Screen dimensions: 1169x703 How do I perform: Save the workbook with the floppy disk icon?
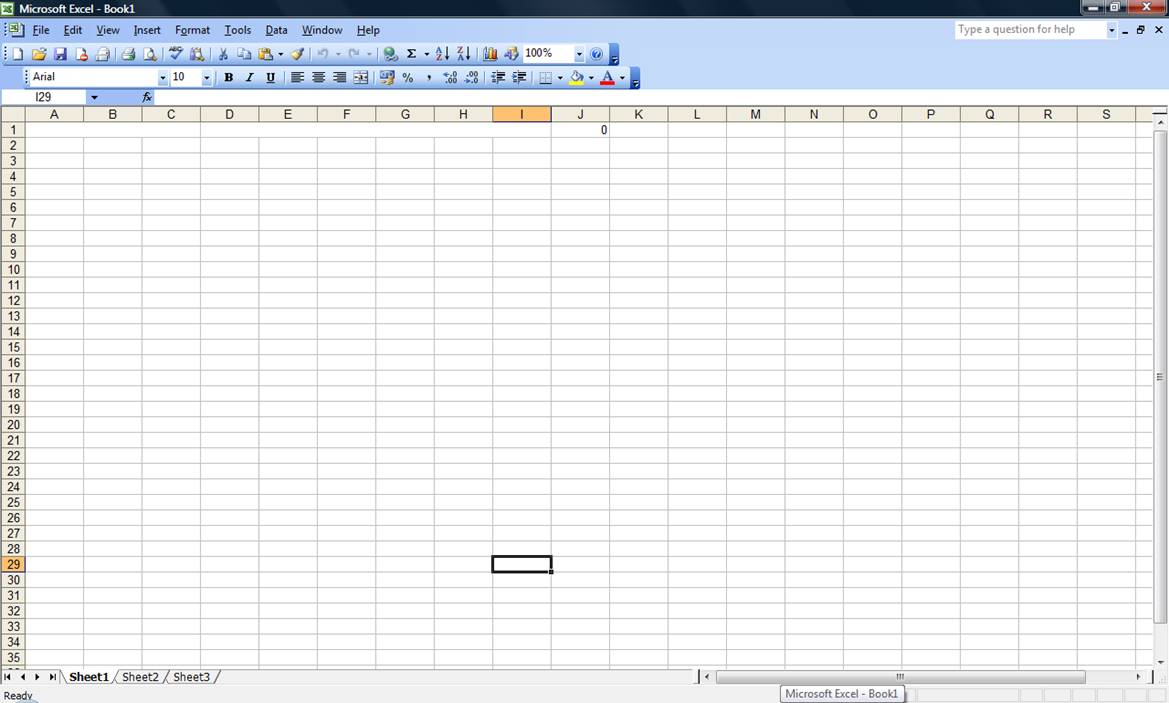click(x=60, y=54)
